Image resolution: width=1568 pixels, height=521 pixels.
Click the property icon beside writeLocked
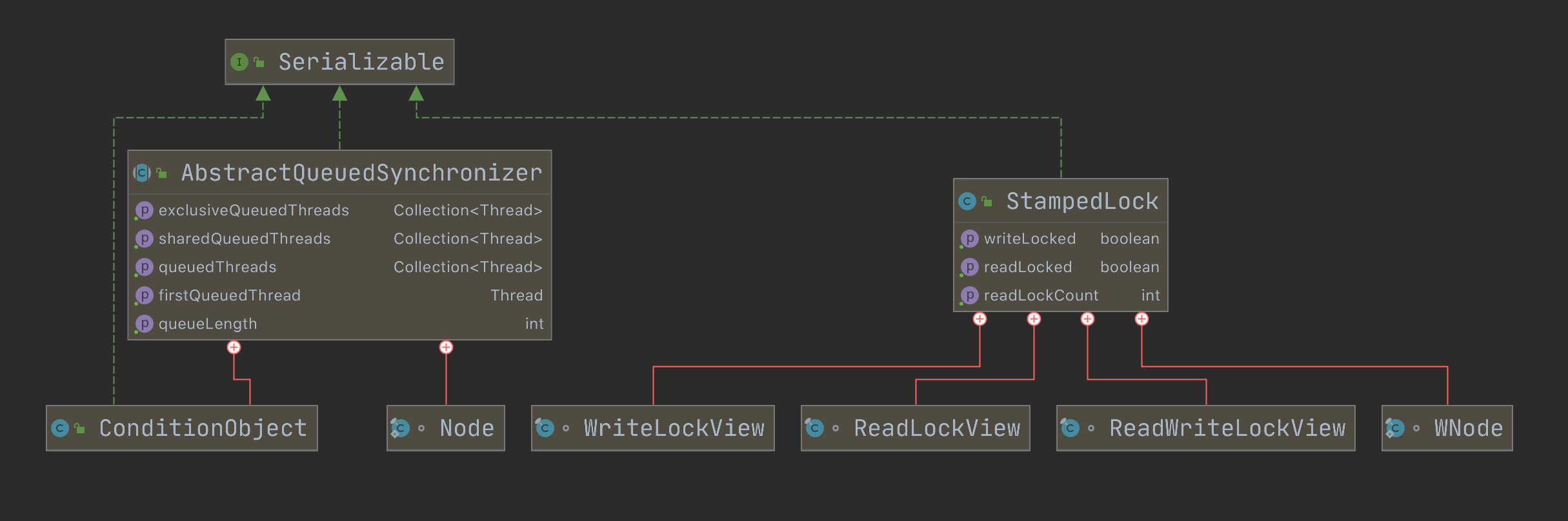click(x=969, y=239)
